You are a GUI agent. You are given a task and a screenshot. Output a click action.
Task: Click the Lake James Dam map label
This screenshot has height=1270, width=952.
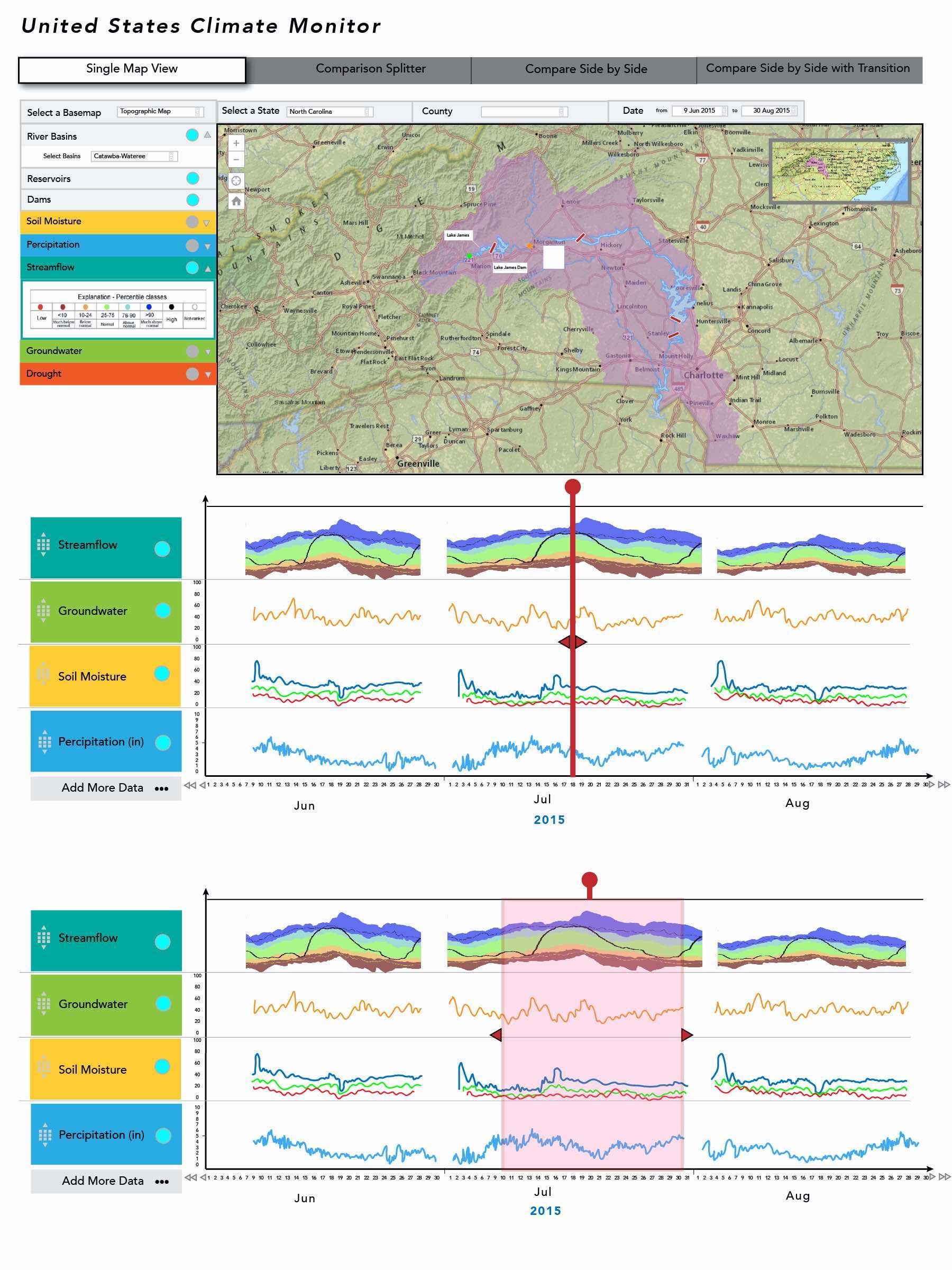click(x=509, y=267)
